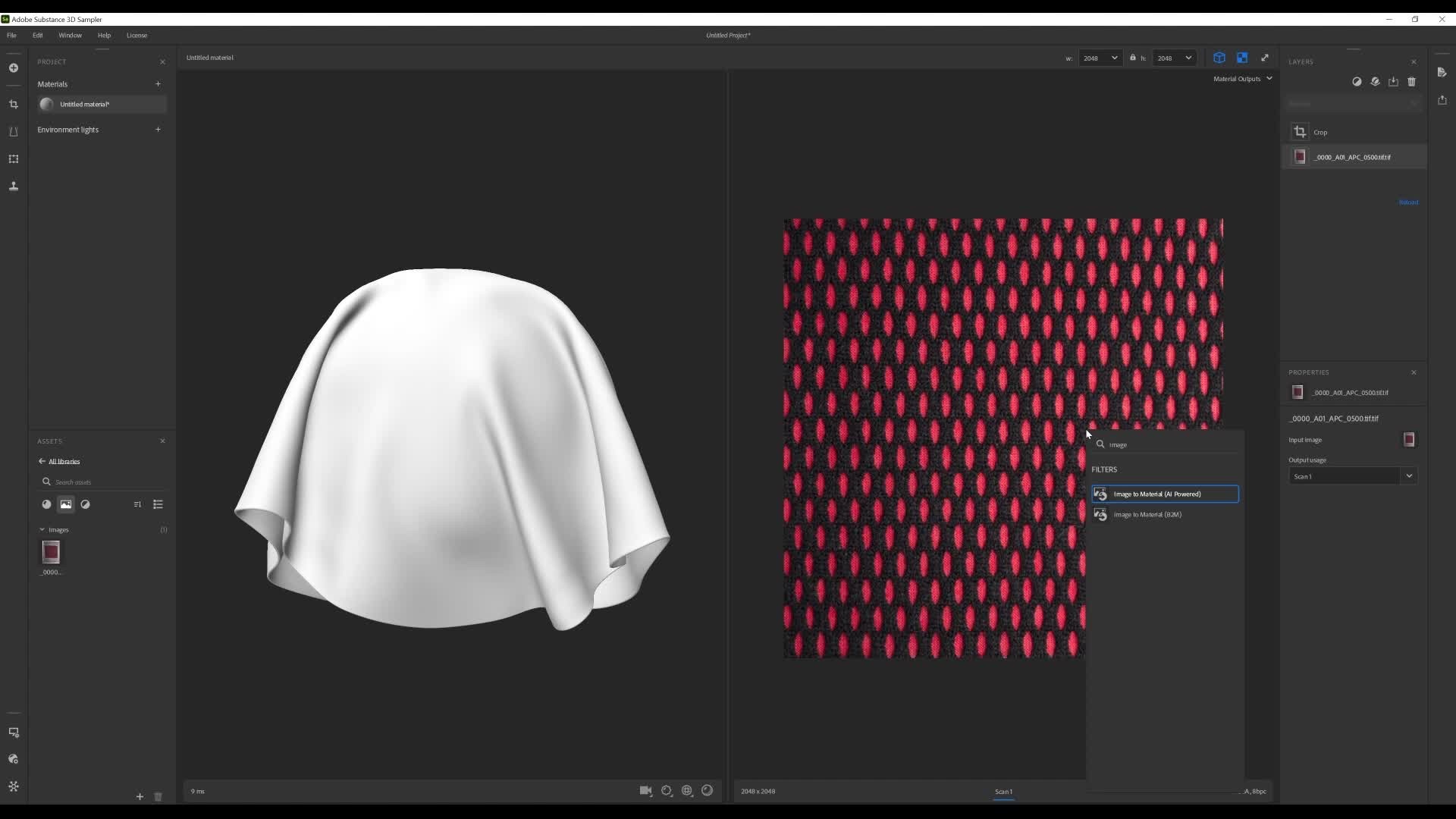Screen dimensions: 1456x819
Task: Click the share export icon on right edge
Action: (1442, 100)
